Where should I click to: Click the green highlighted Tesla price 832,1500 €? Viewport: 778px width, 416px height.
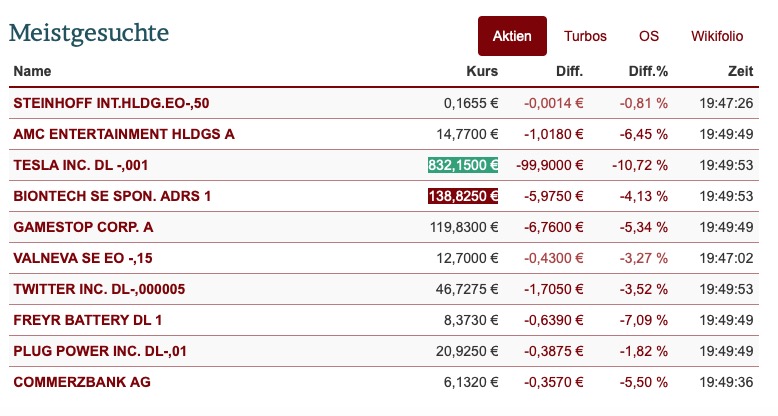(x=463, y=165)
